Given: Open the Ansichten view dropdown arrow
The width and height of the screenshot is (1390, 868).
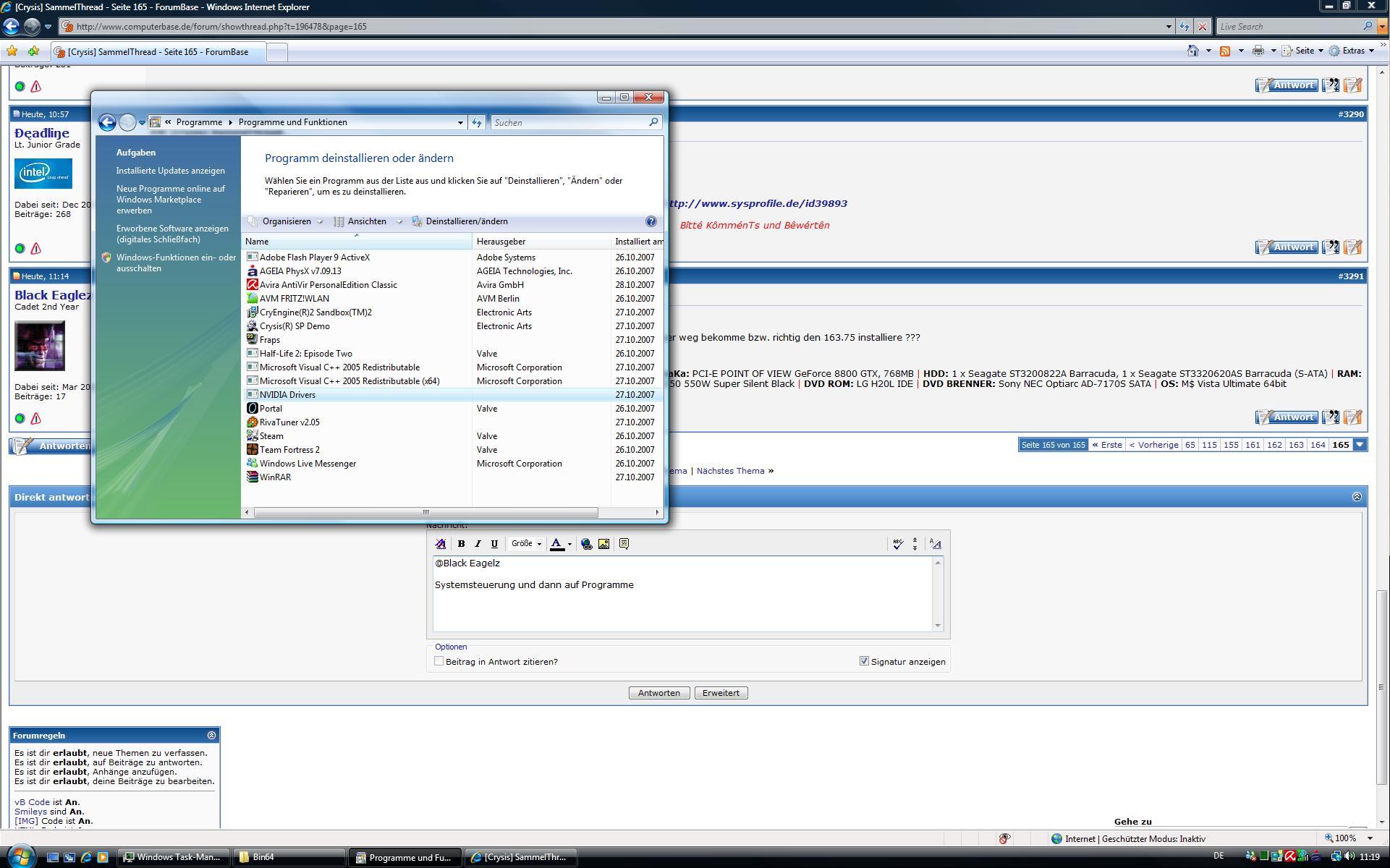Looking at the screenshot, I should click(x=399, y=221).
